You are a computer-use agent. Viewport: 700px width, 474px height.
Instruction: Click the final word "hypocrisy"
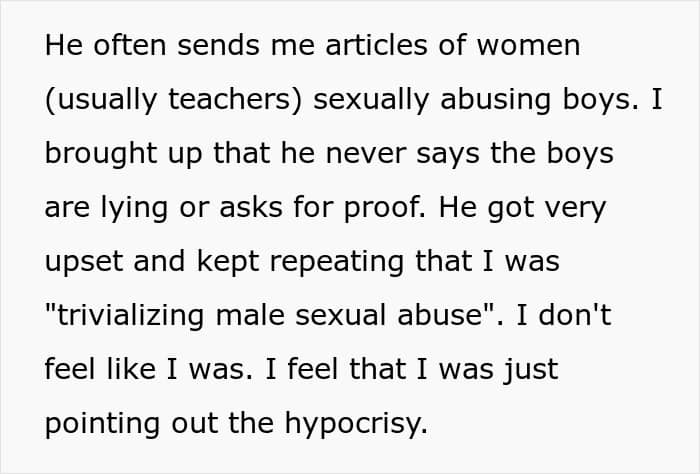pos(353,423)
